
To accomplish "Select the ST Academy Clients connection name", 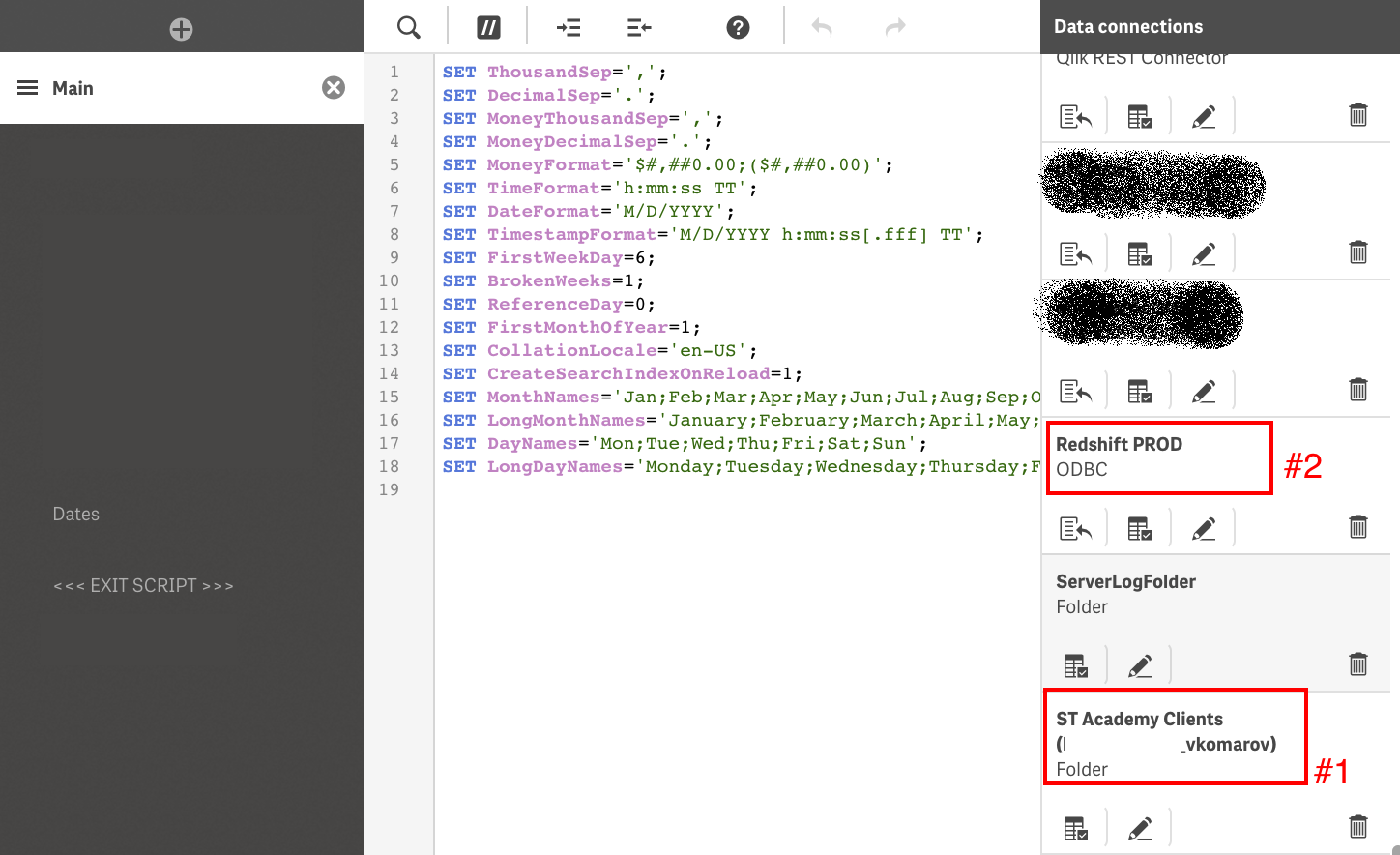I will (x=1166, y=731).
